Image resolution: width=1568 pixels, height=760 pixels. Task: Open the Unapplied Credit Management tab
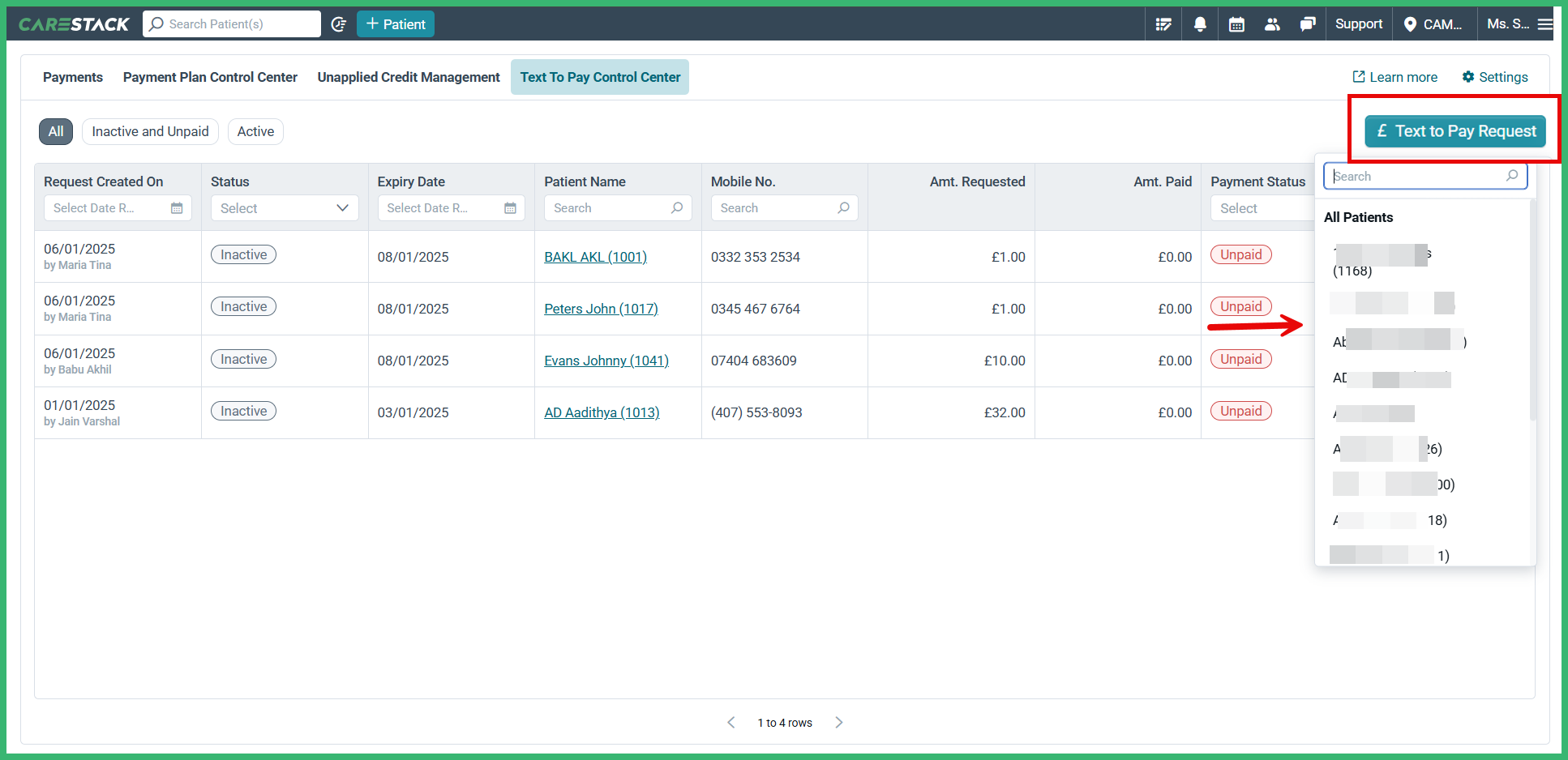coord(408,77)
